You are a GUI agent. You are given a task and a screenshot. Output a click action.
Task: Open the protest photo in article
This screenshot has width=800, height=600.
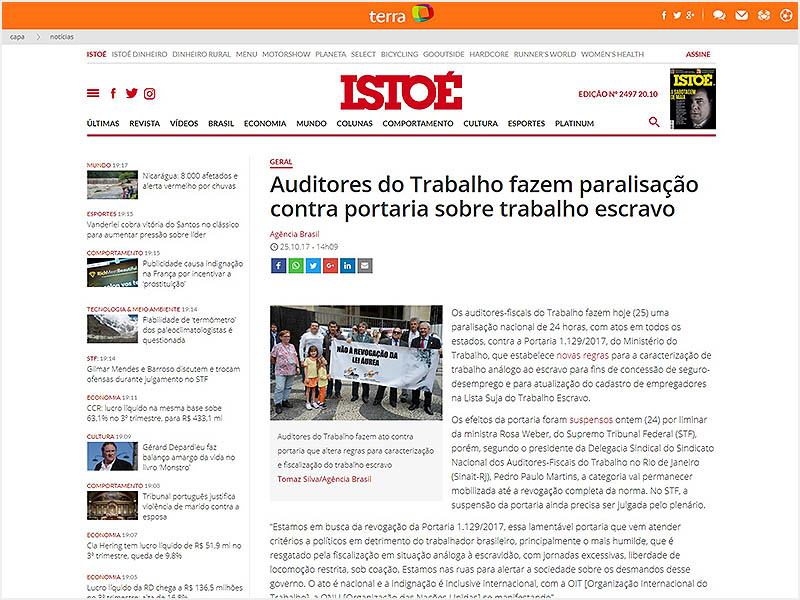(356, 363)
